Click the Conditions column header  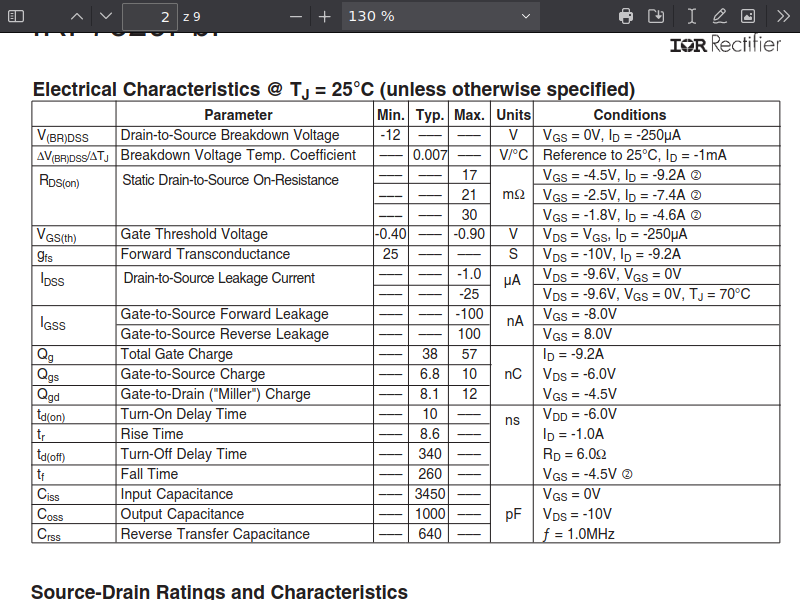629,115
